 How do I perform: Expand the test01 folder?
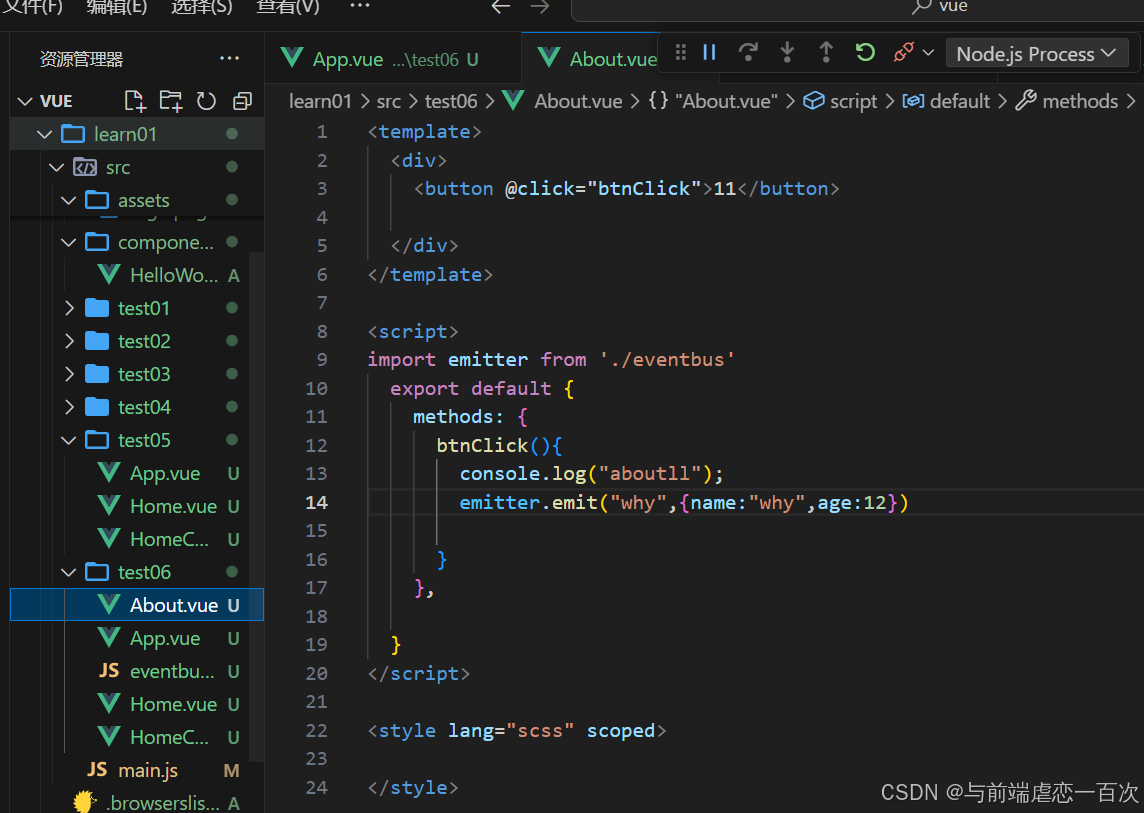coord(69,309)
